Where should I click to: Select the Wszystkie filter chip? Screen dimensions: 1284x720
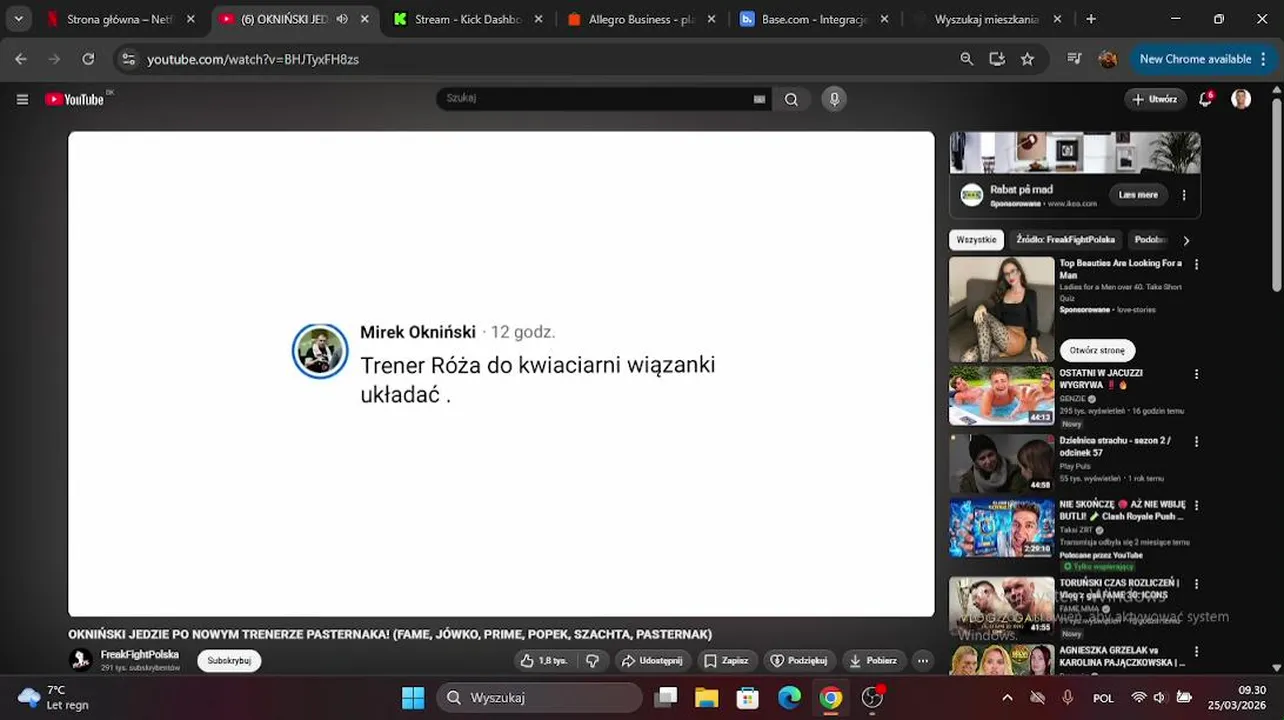[976, 240]
